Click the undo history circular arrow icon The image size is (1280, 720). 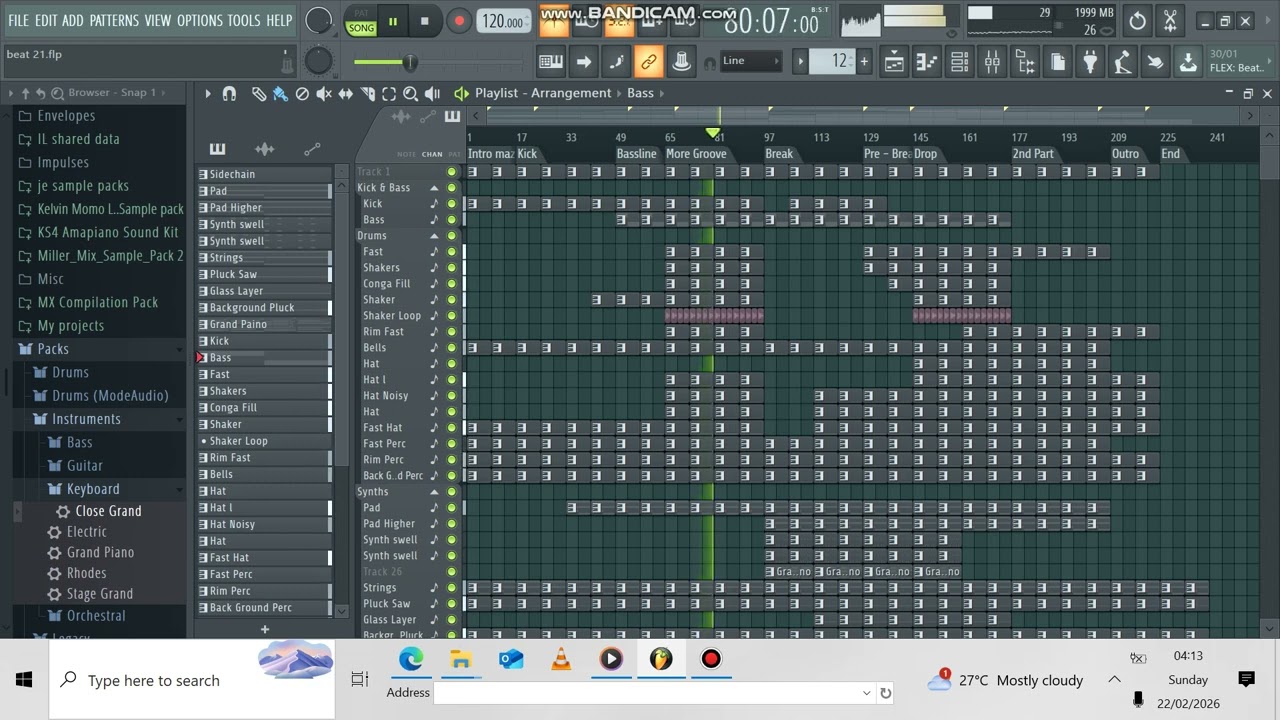(1138, 21)
